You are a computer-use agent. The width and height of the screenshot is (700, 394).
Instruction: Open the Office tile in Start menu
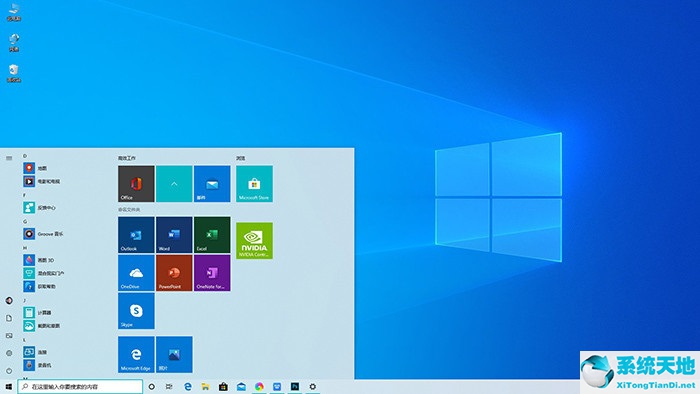(136, 184)
